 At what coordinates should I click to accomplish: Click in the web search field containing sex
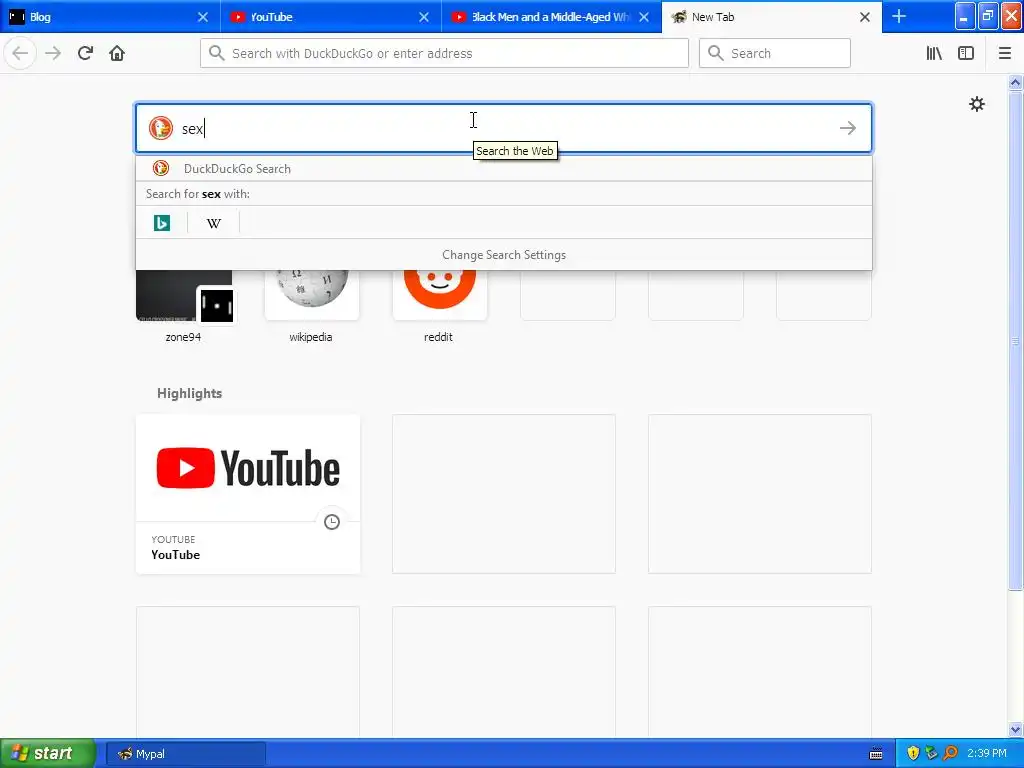point(504,128)
